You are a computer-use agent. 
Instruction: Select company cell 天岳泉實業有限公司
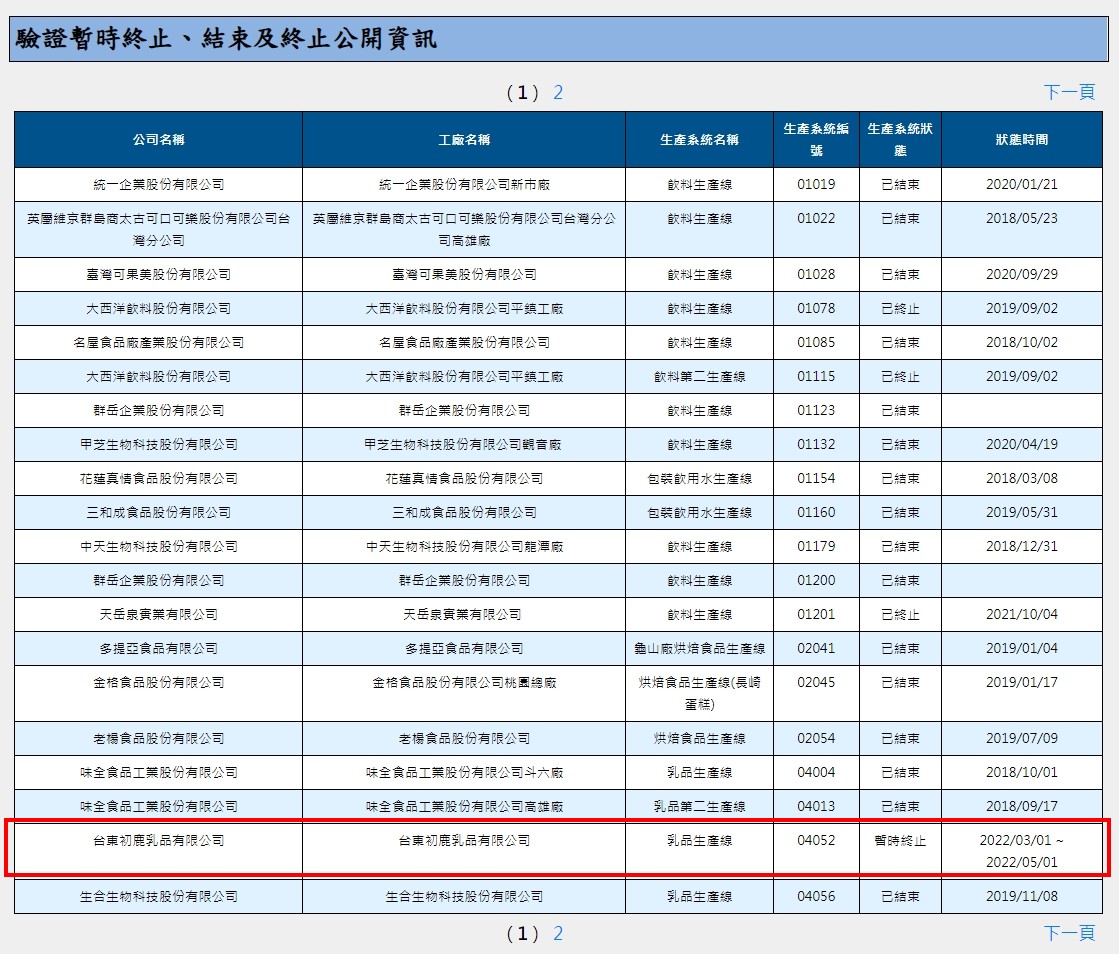[x=158, y=614]
